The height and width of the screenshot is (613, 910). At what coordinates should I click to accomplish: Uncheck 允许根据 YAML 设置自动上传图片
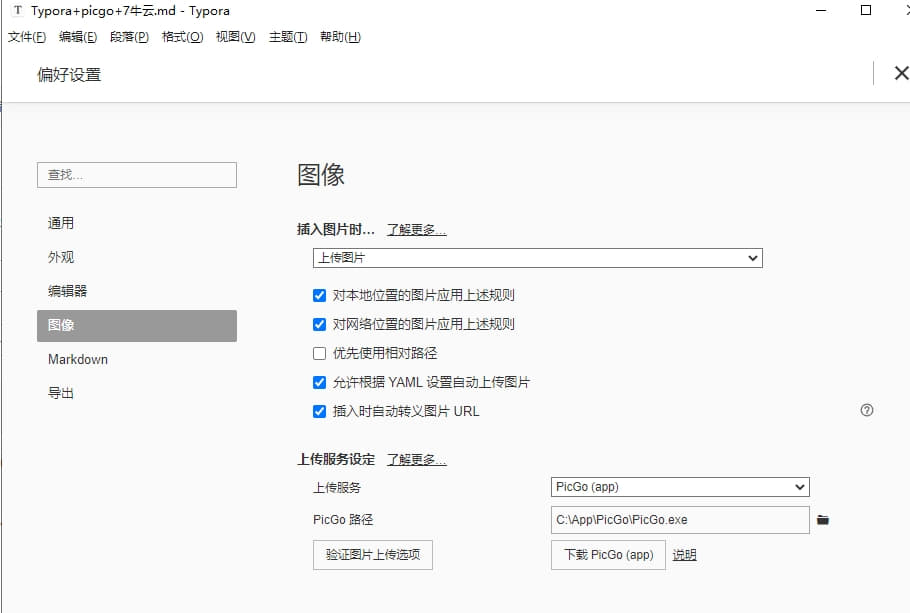322,382
